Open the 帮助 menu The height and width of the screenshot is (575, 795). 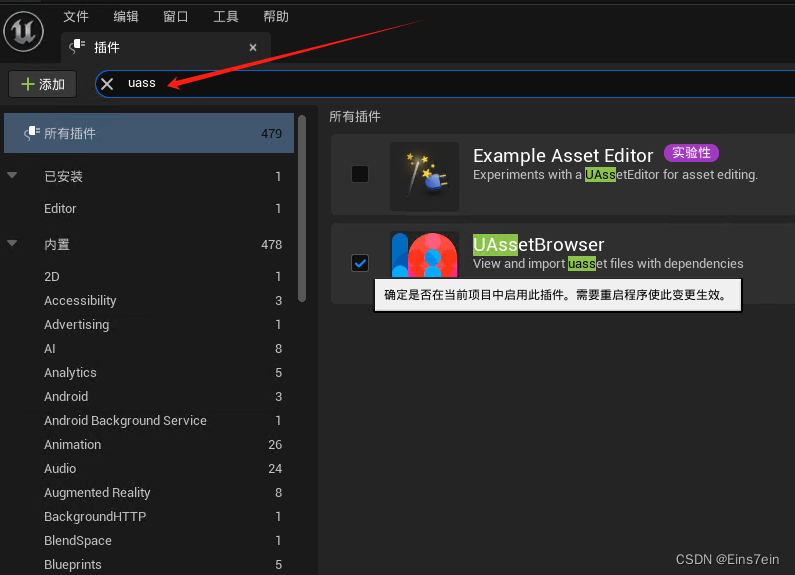[x=276, y=17]
